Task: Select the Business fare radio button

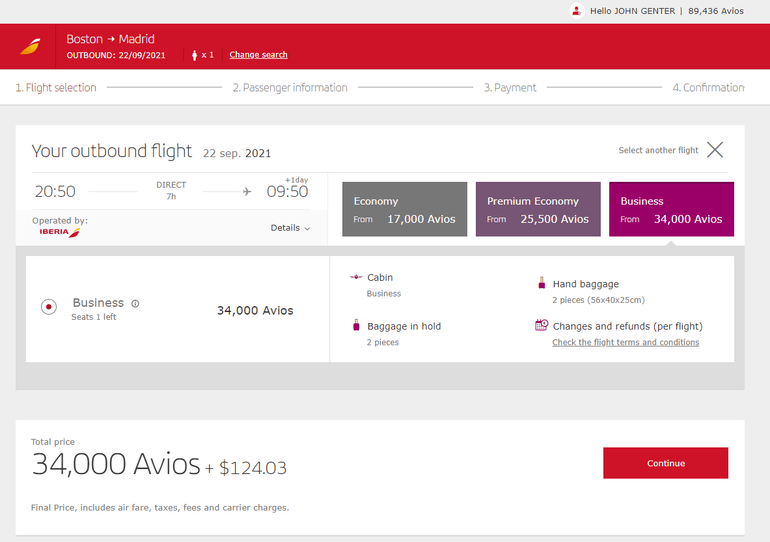Action: tap(48, 307)
